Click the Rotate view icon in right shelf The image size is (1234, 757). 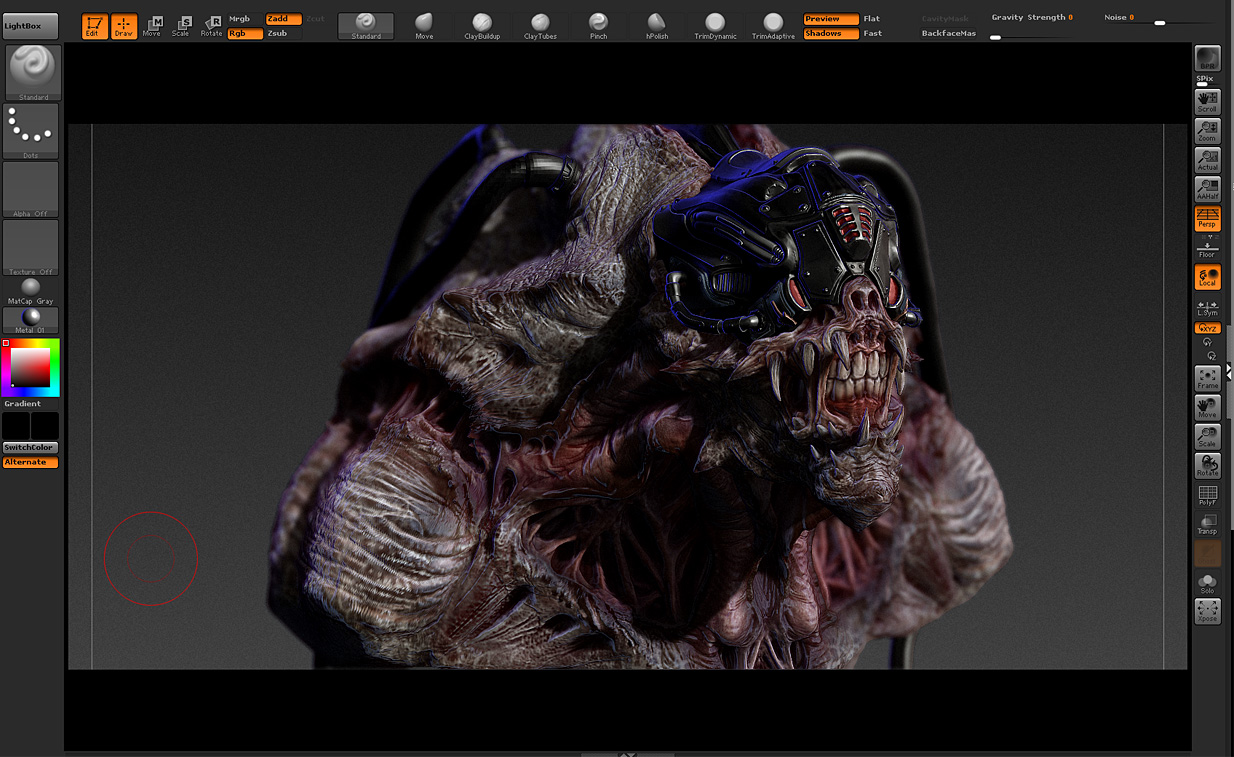pos(1208,466)
